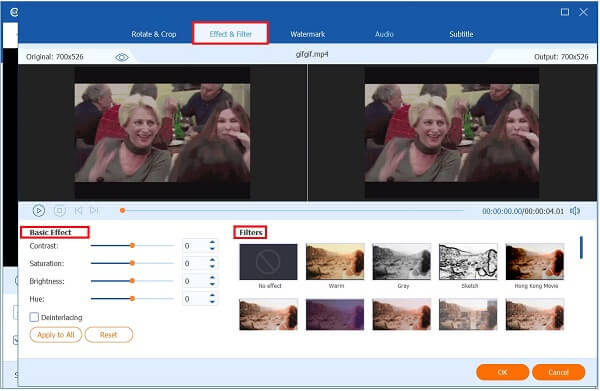Screen dimensions: 600x391
Task: Decrease the Contrast value with down arrow
Action: click(212, 249)
